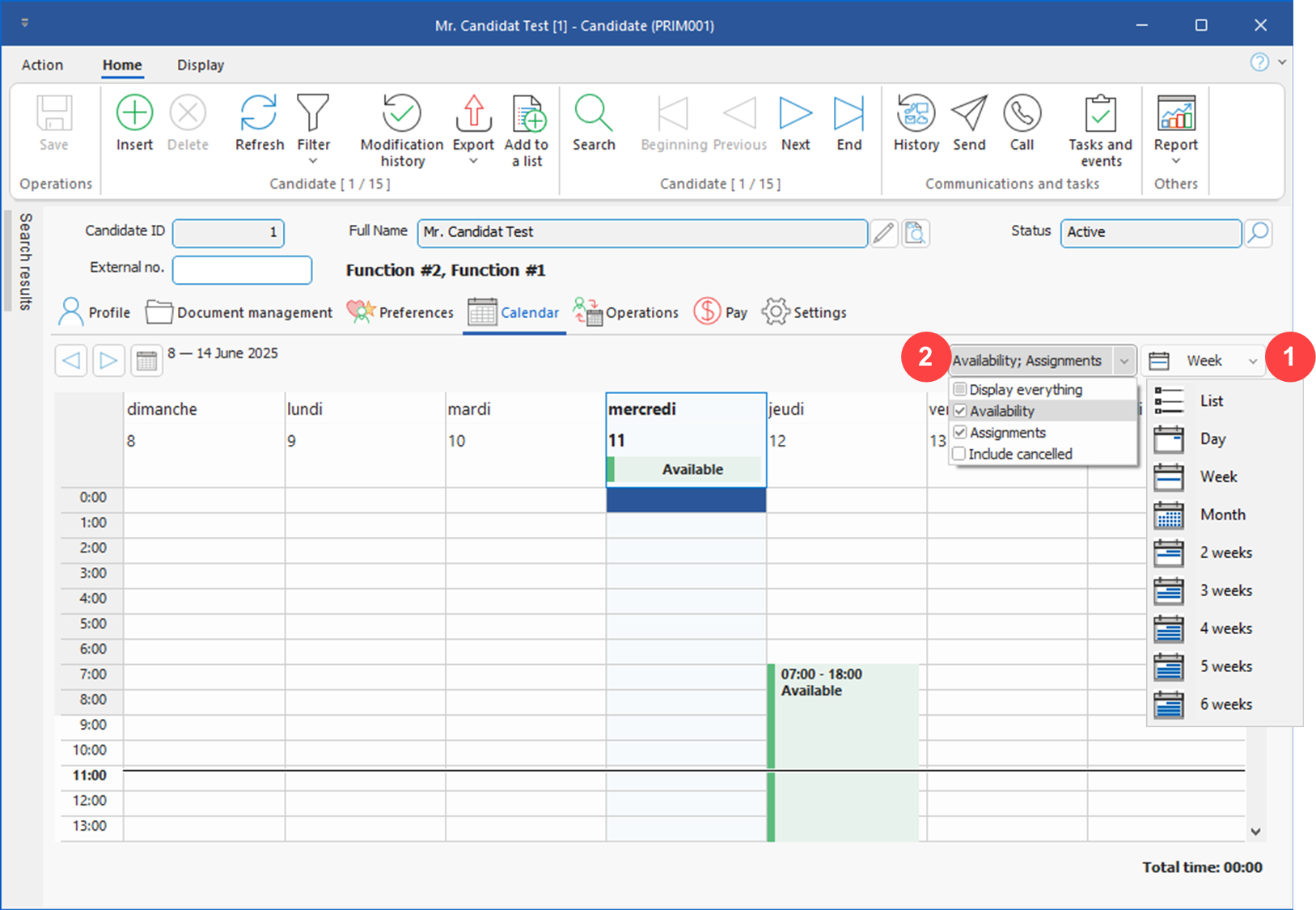1316x910 pixels.
Task: Uncheck the Availability checkbox
Action: coord(960,411)
